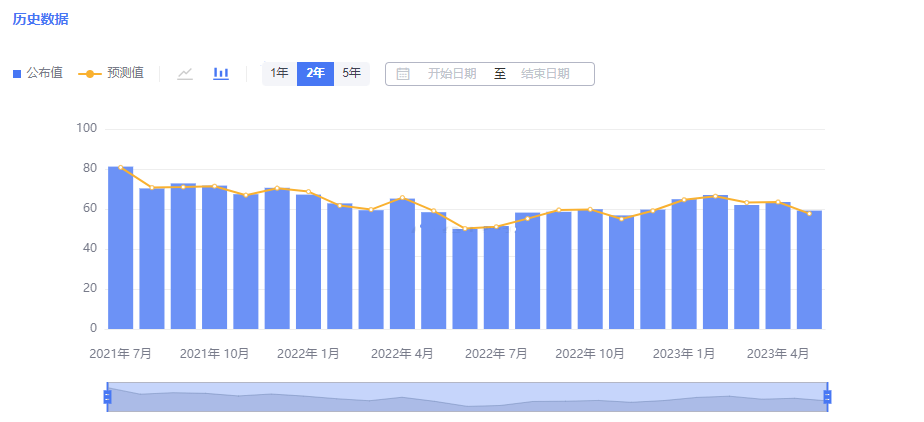The width and height of the screenshot is (924, 422).
Task: Click the 历史数据 heading
Action: 41,19
